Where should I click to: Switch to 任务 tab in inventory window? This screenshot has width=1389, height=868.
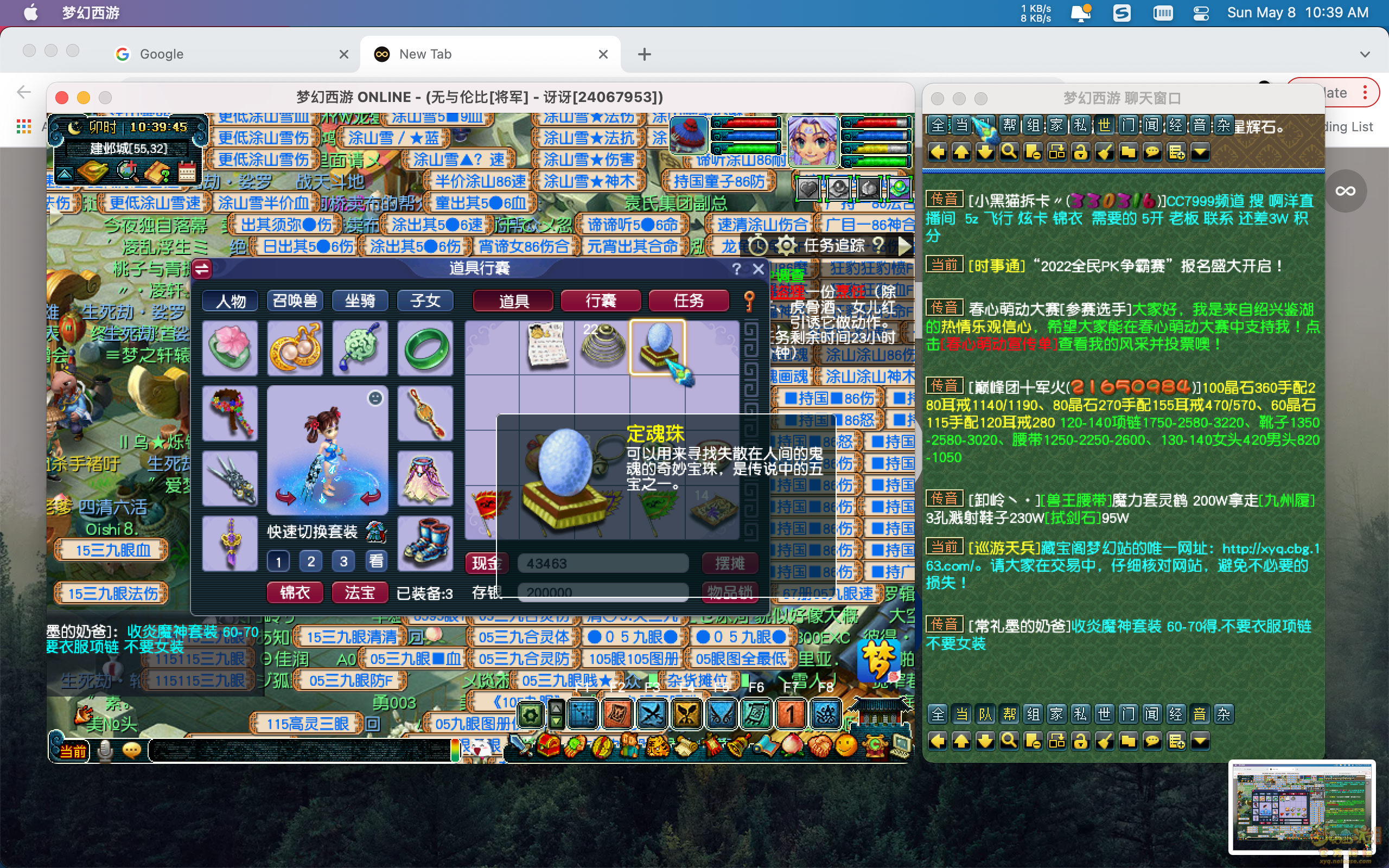tap(689, 301)
